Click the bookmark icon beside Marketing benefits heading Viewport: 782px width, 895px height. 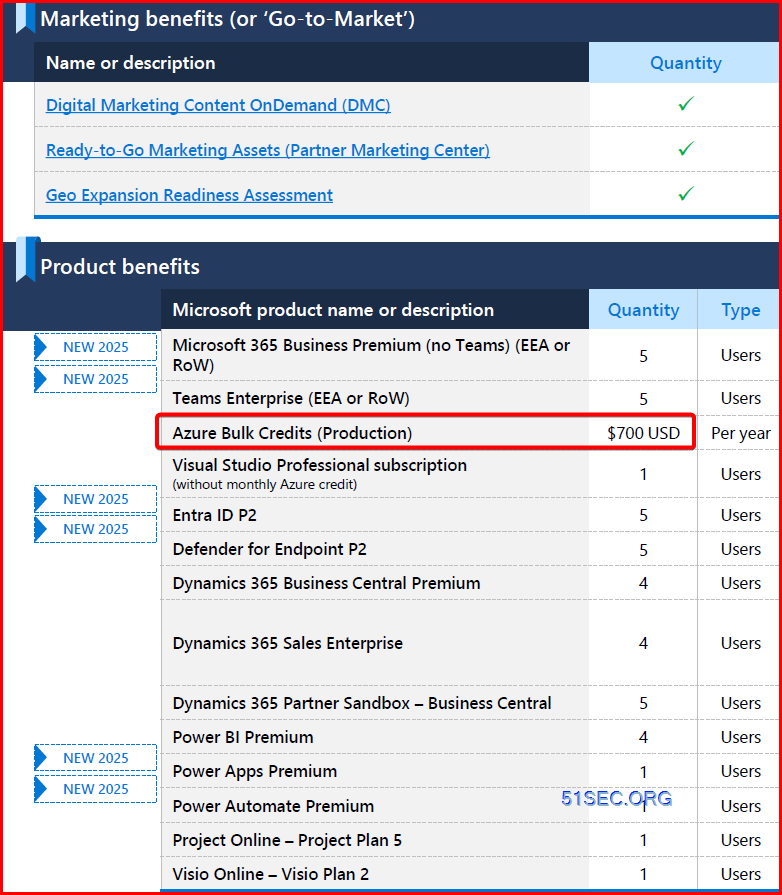tap(25, 18)
